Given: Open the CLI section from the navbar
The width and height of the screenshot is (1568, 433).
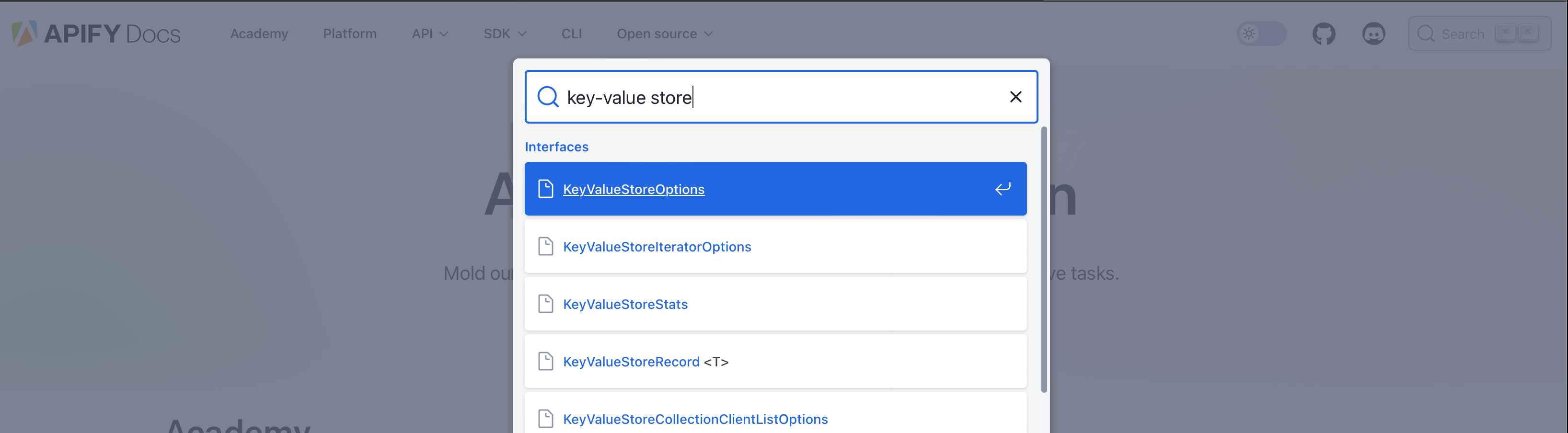Looking at the screenshot, I should 571,34.
